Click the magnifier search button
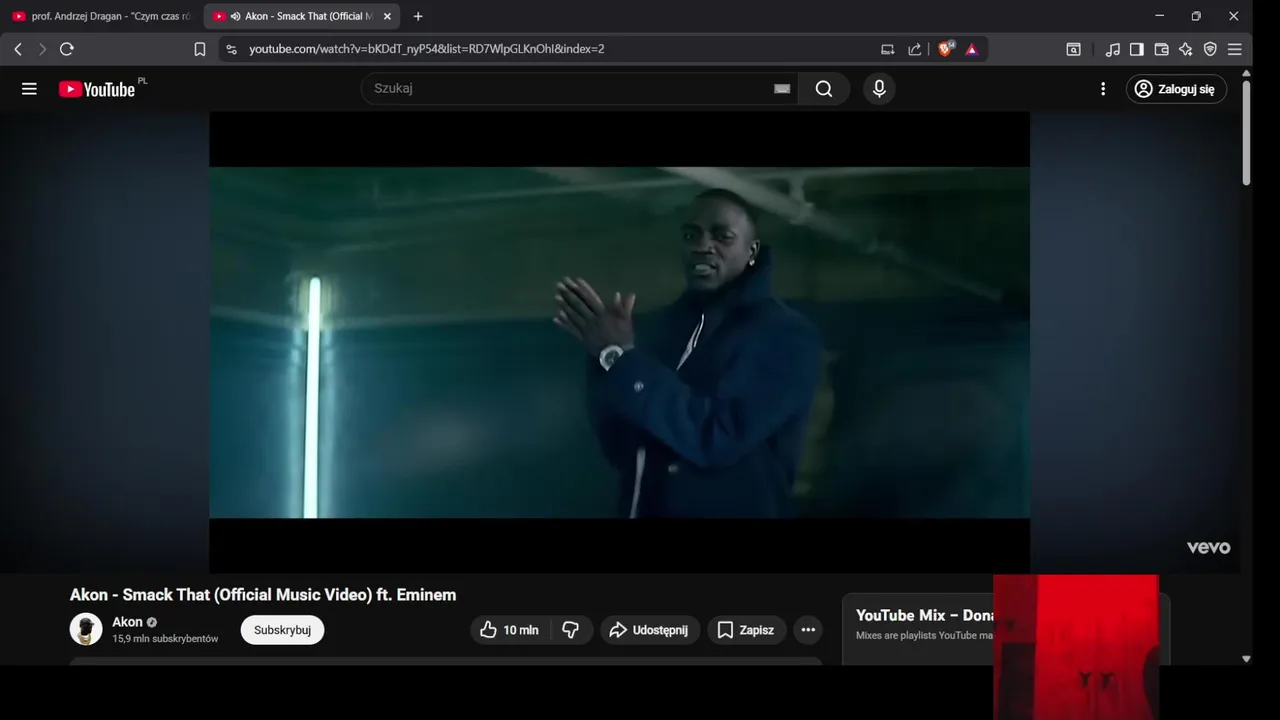The image size is (1280, 720). click(824, 88)
